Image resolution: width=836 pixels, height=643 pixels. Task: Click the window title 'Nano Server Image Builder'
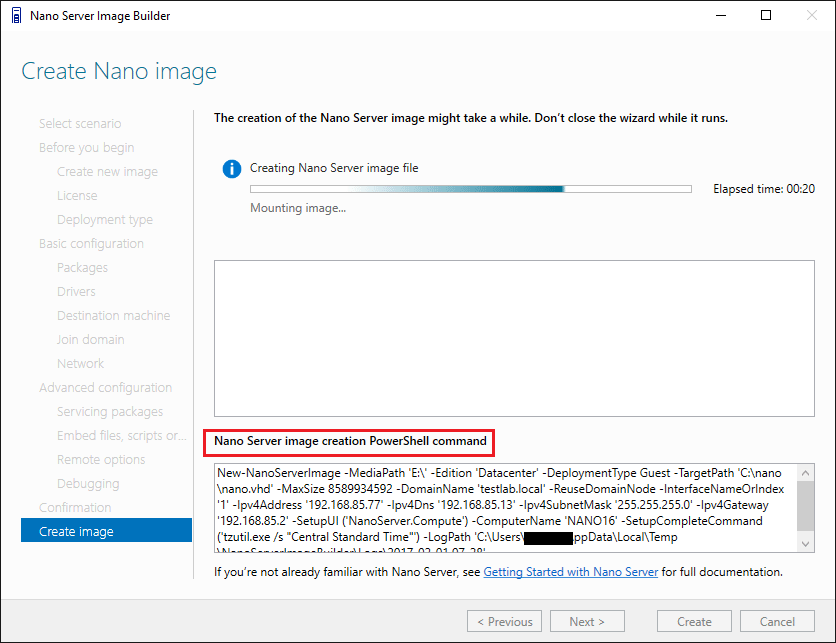(x=100, y=16)
